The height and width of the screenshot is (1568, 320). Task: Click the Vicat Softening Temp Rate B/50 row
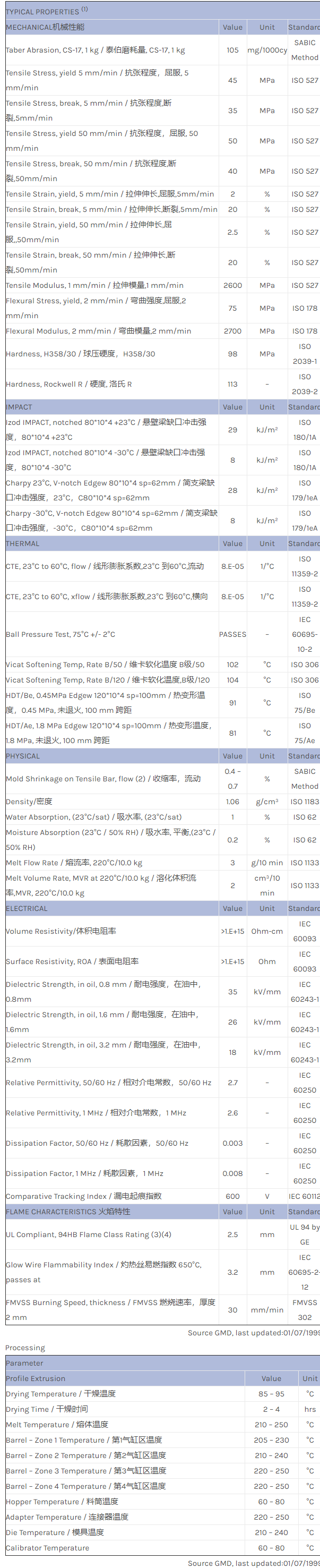pyautogui.click(x=105, y=664)
